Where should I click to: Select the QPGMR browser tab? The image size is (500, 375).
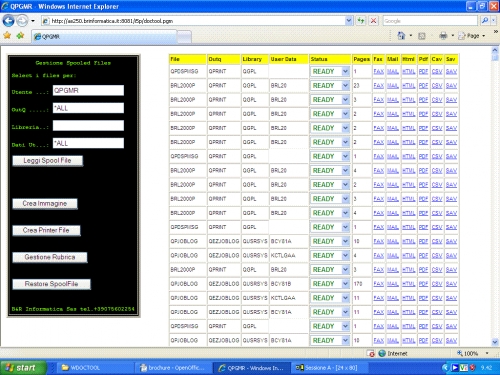point(104,37)
